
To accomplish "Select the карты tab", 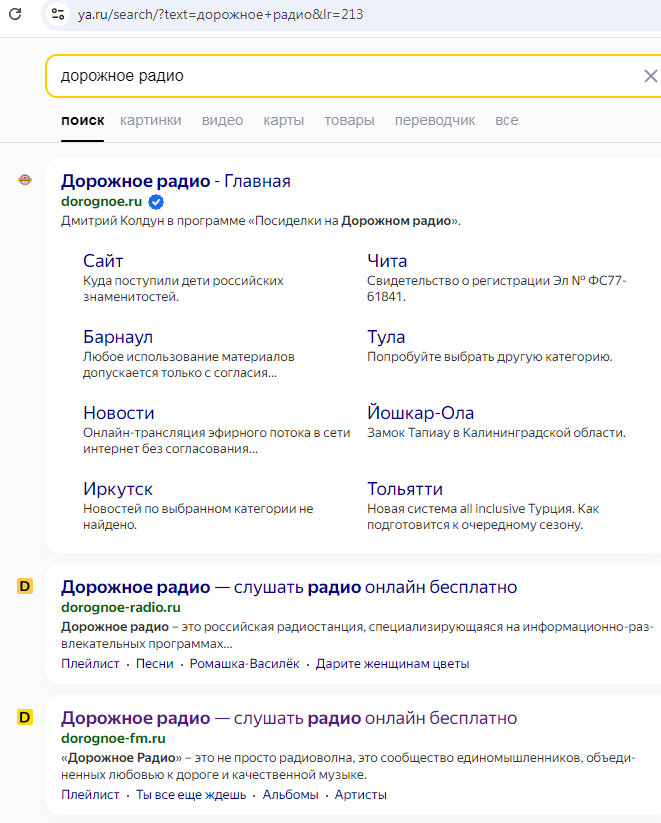I will pyautogui.click(x=283, y=120).
